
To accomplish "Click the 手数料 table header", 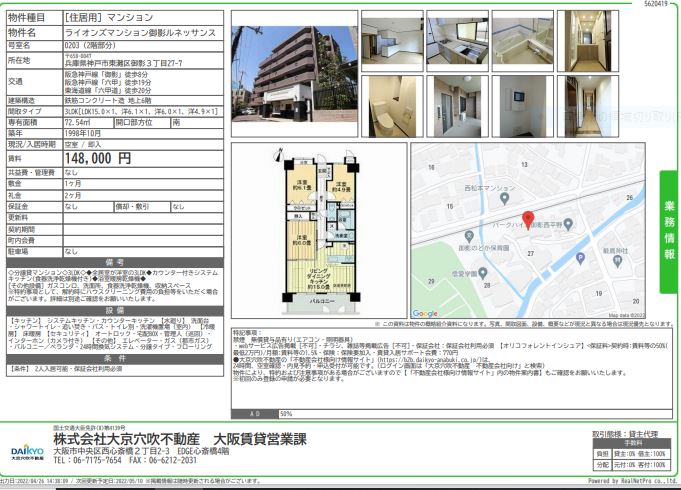I will point(634,443).
